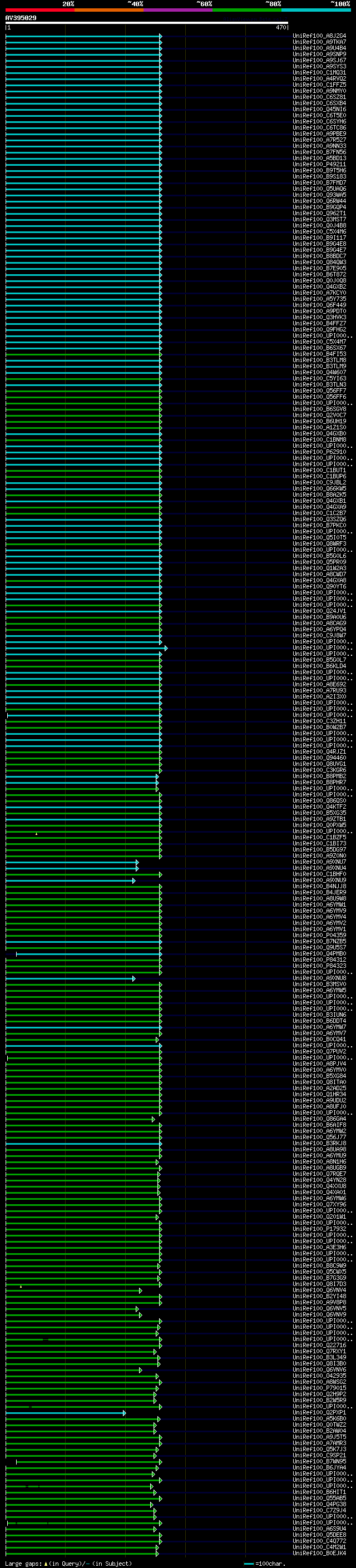Click the green ~80% identity legend bar
Viewport: 356px width, 1568px height.
click(247, 10)
